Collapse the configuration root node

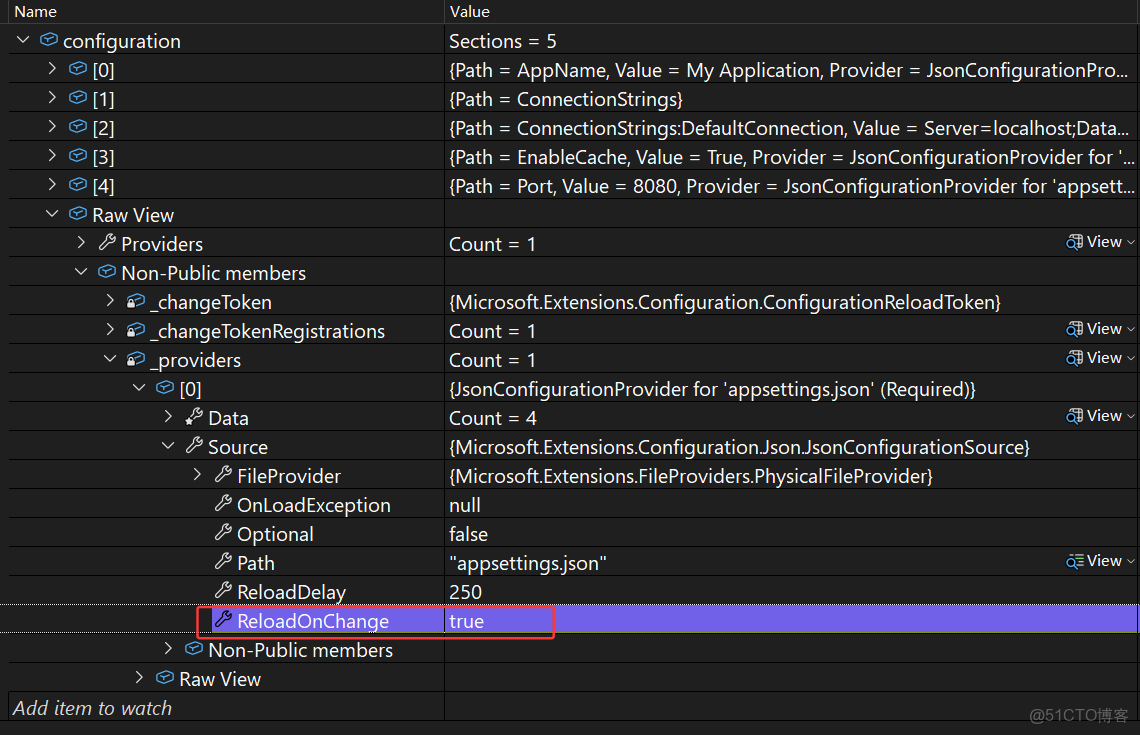coord(23,41)
